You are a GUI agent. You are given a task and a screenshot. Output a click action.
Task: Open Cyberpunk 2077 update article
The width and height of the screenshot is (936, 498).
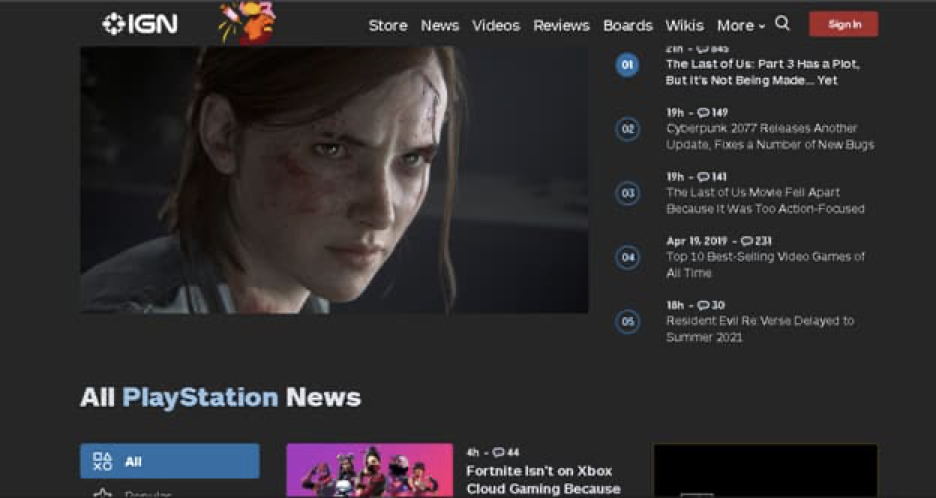coord(770,137)
